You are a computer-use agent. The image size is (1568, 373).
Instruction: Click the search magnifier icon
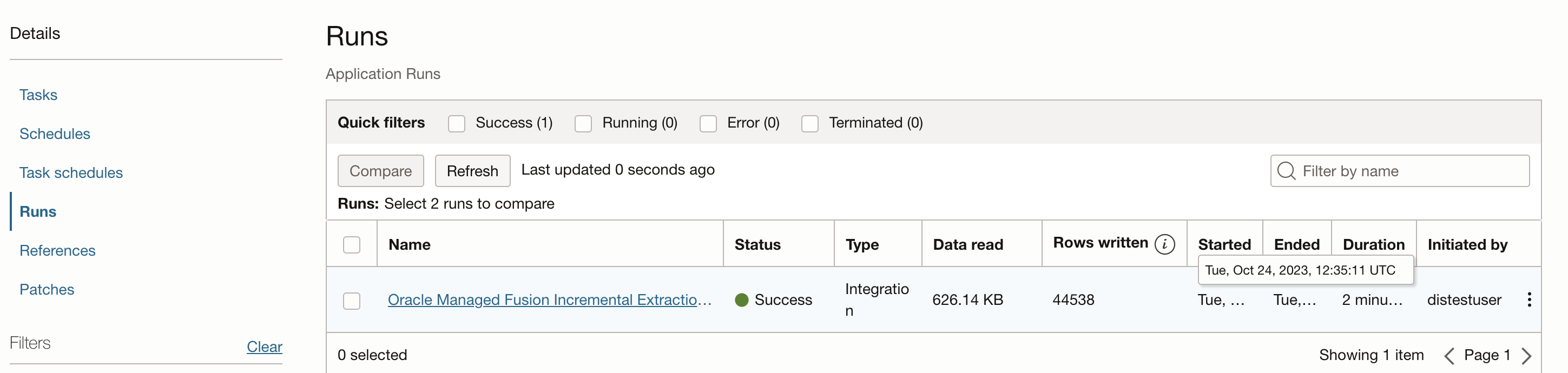coord(1286,171)
